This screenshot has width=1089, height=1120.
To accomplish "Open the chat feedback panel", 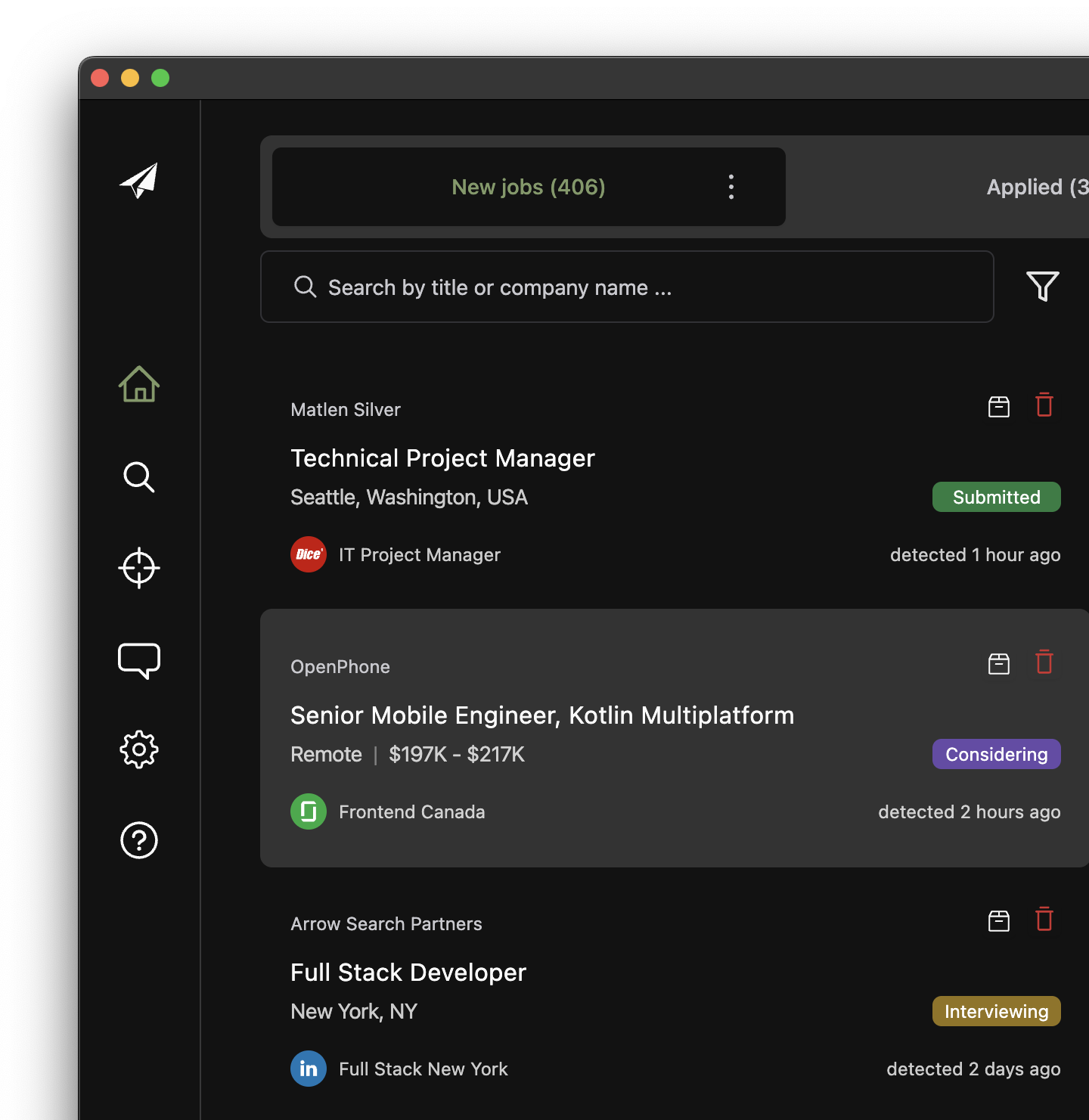I will 138,660.
